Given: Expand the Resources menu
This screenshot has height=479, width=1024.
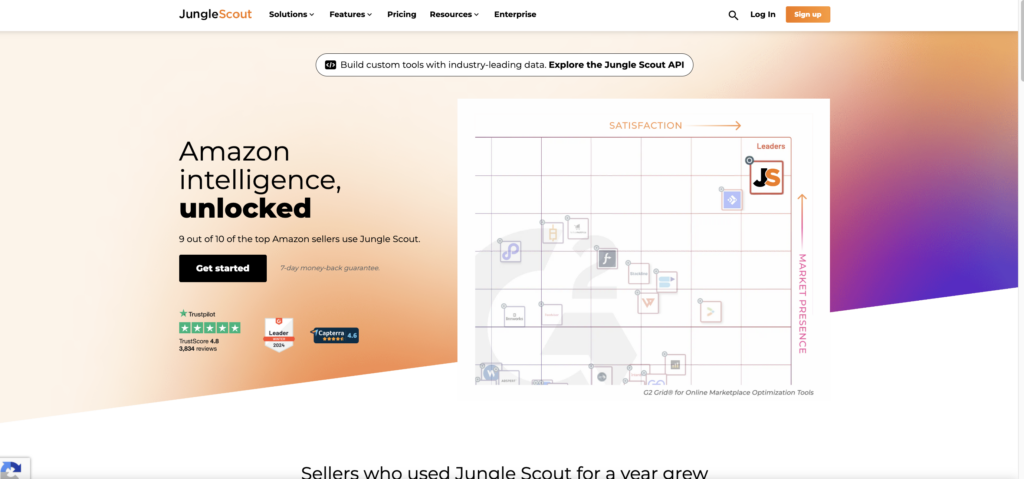Looking at the screenshot, I should coord(454,14).
